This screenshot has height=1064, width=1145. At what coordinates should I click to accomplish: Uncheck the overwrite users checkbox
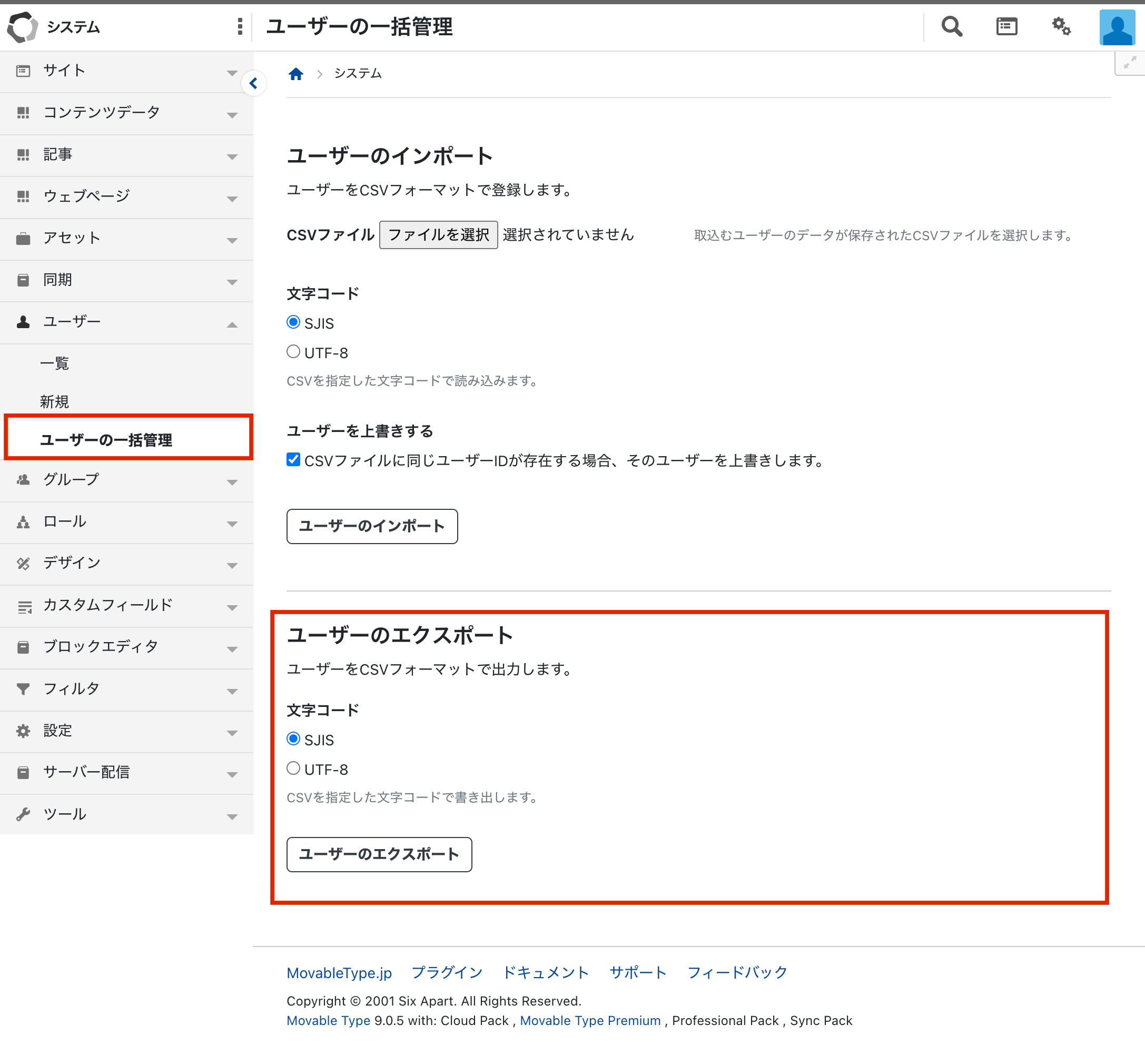(x=293, y=459)
